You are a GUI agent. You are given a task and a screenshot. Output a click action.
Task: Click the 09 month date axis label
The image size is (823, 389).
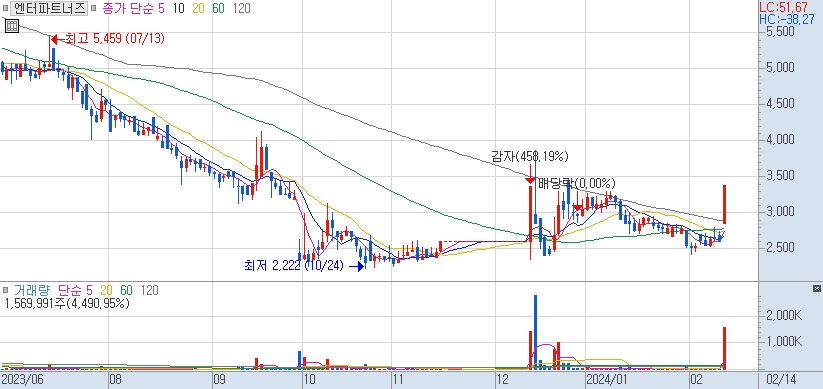tap(219, 379)
